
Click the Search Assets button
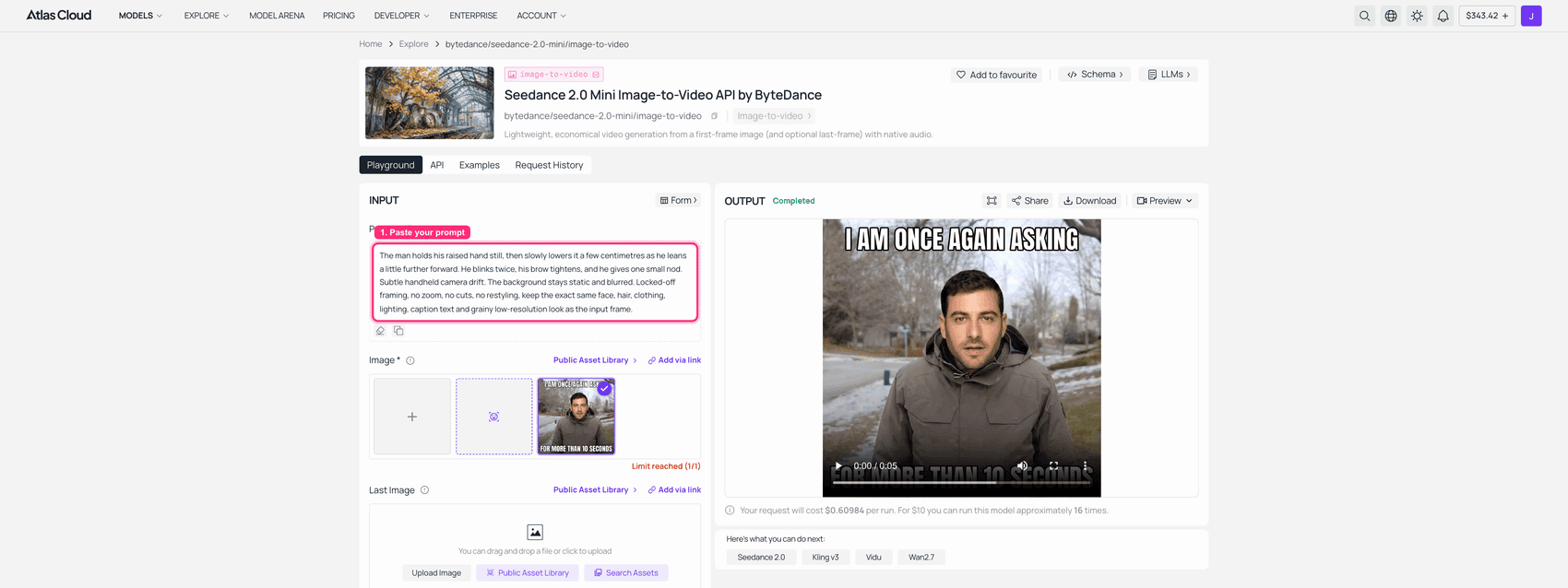(x=626, y=573)
